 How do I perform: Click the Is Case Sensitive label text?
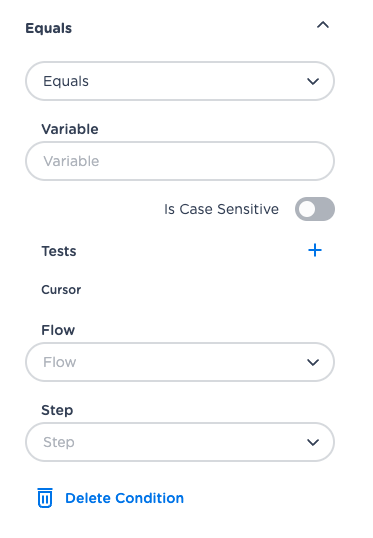click(x=221, y=209)
